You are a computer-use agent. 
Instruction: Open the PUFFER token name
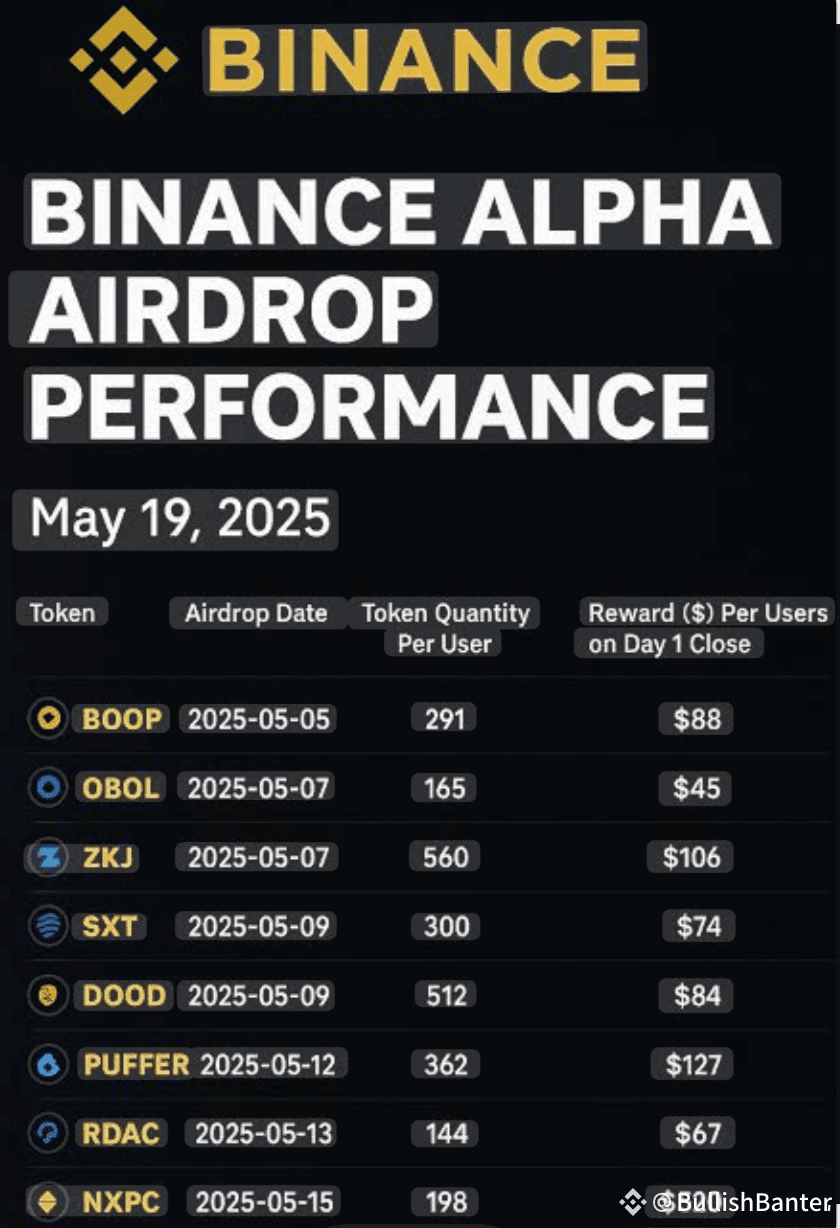(x=136, y=1064)
